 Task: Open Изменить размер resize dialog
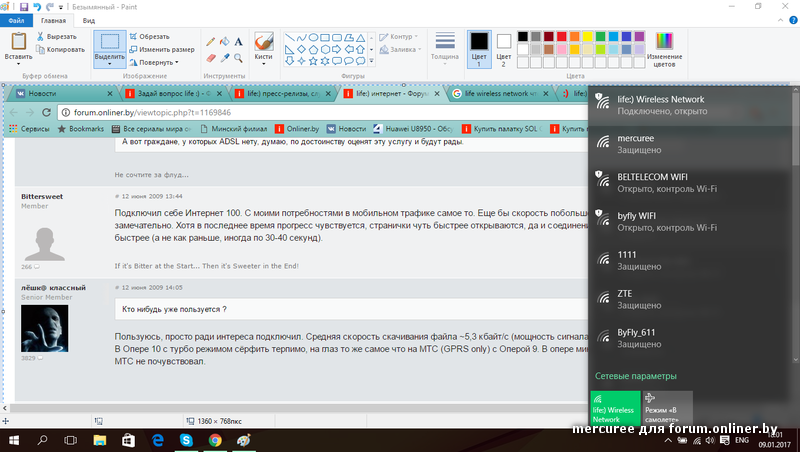click(162, 49)
